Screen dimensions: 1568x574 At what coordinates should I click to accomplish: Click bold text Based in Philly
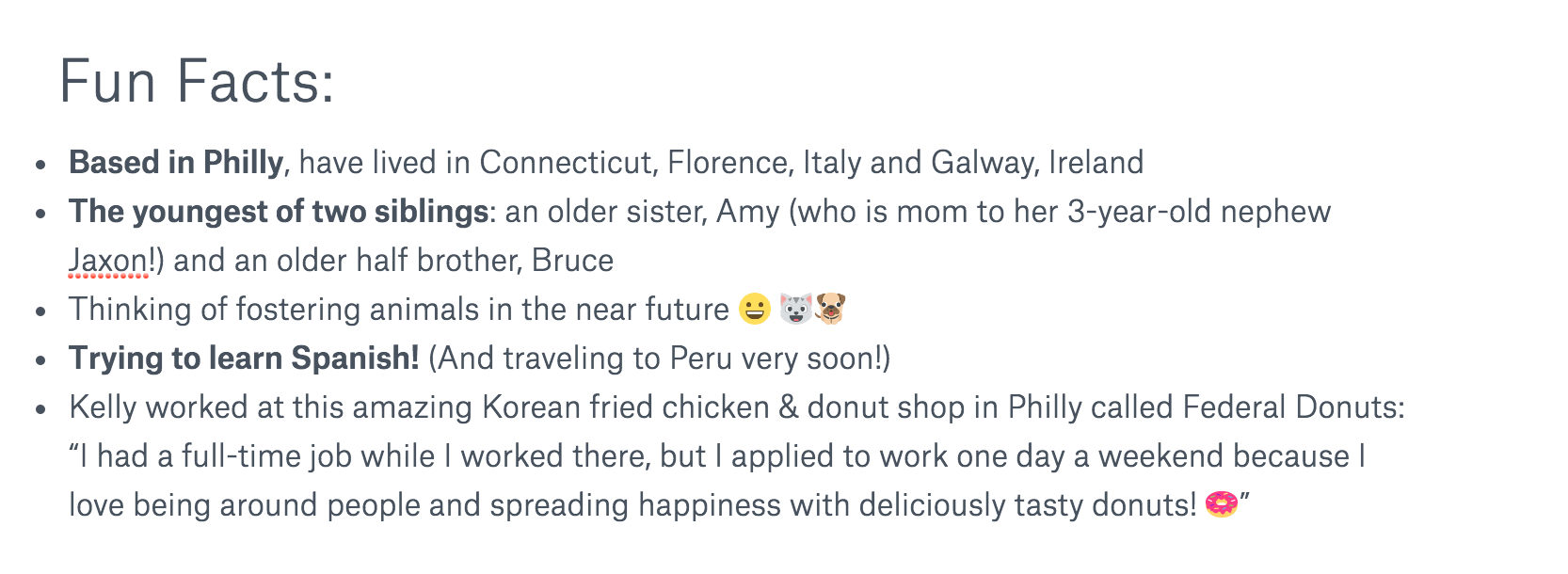click(x=176, y=163)
